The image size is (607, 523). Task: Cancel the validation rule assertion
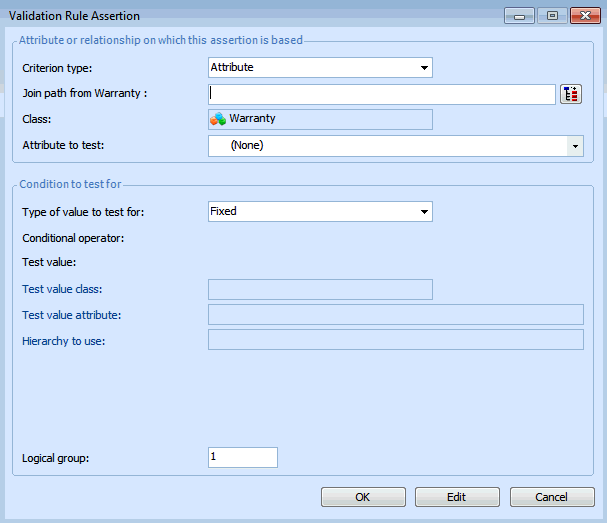(552, 497)
